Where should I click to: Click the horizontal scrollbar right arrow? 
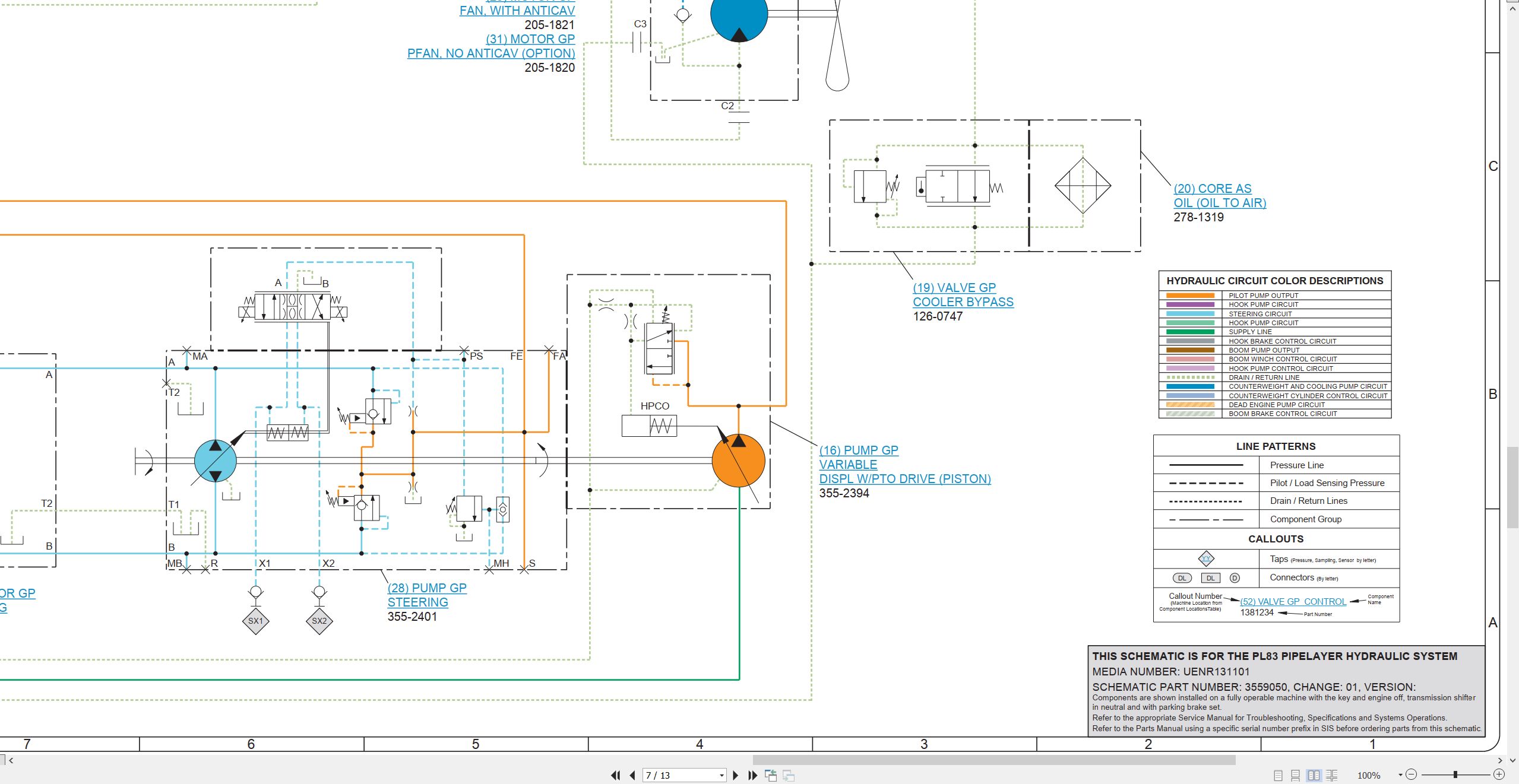(1500, 760)
